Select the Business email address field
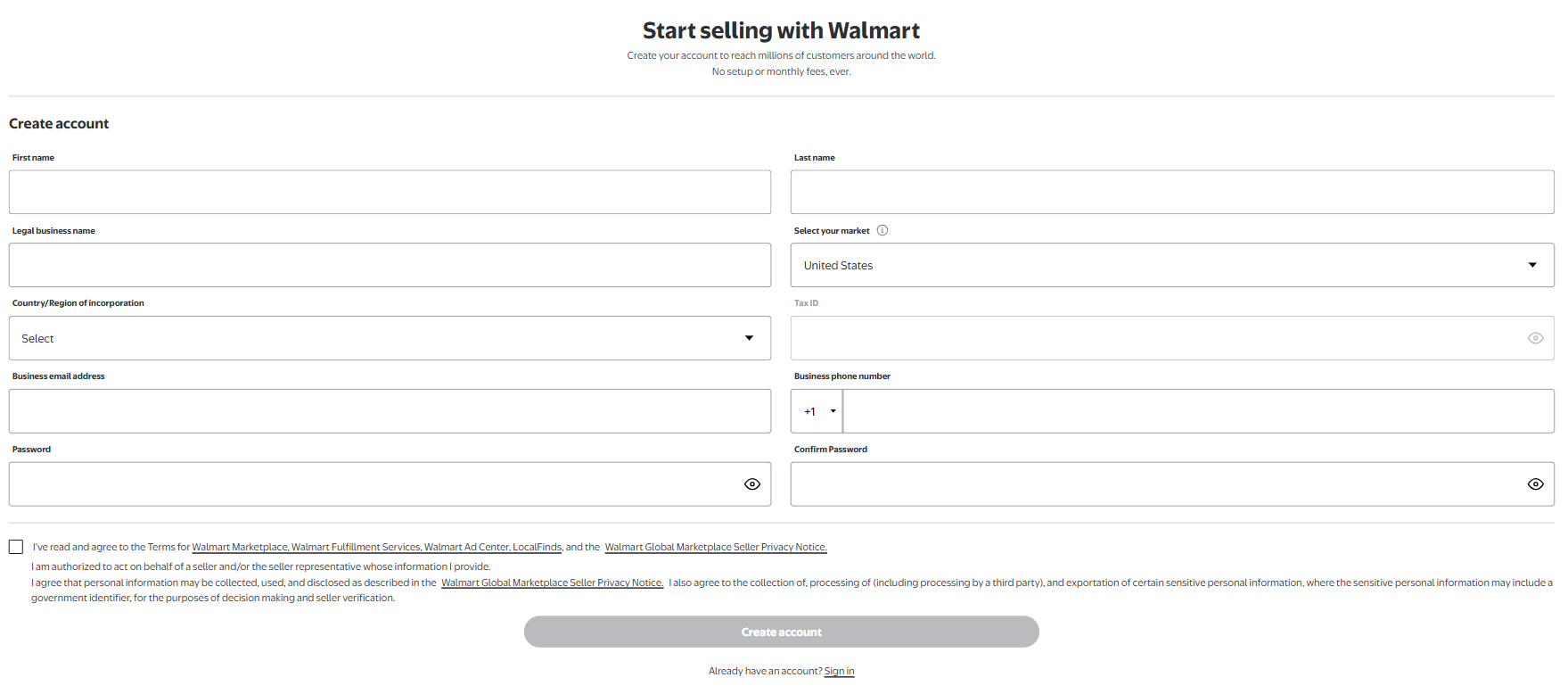This screenshot has width=1568, height=694. coord(390,411)
